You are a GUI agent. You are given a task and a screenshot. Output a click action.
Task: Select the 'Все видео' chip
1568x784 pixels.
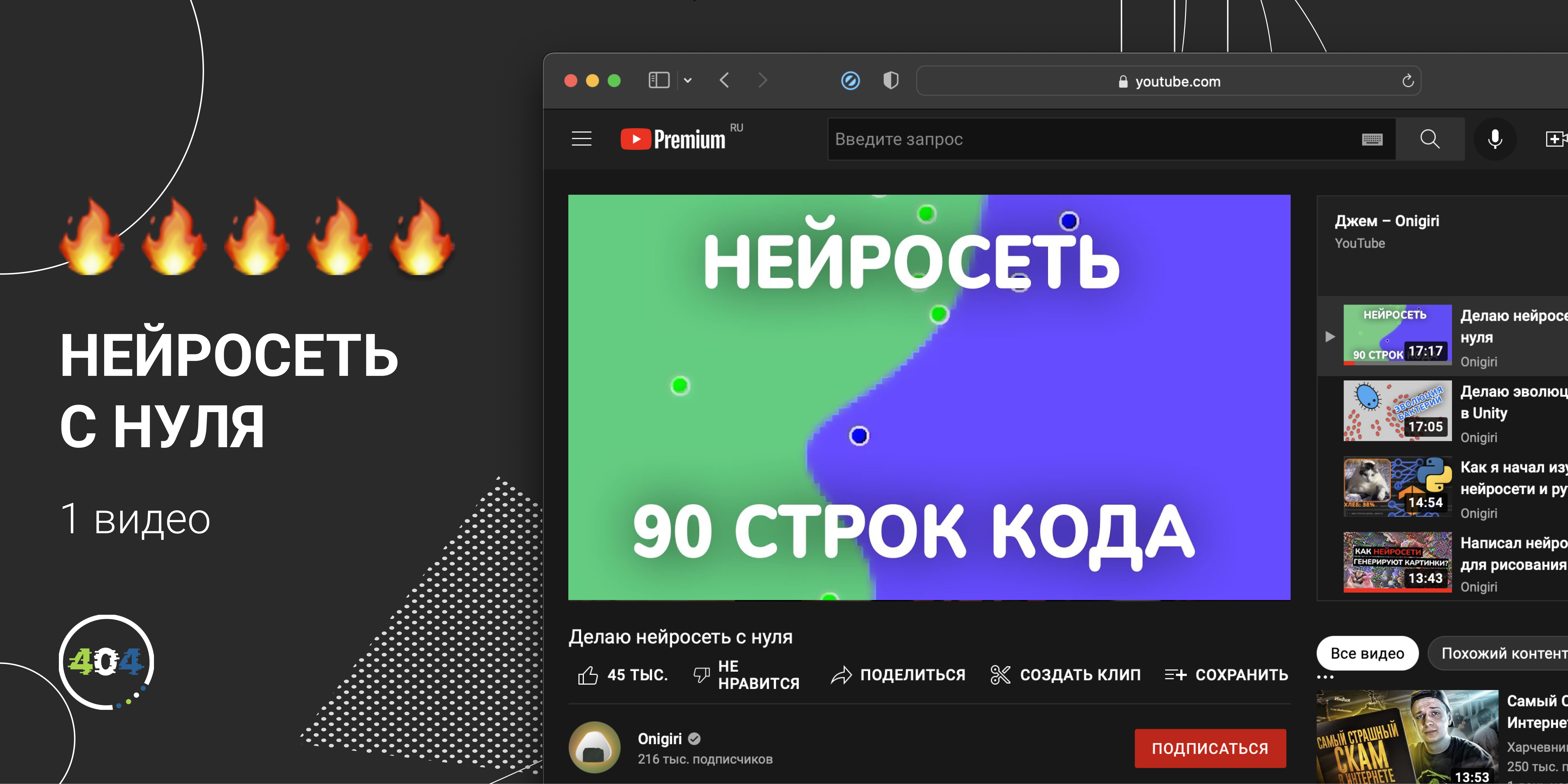[1367, 653]
